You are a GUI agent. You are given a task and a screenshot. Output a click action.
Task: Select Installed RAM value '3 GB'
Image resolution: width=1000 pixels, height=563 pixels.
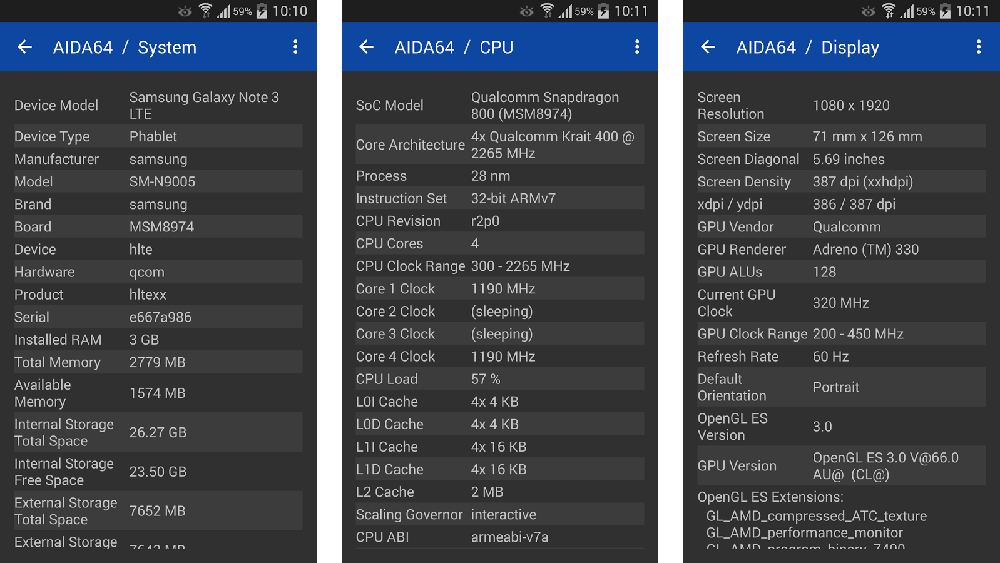click(143, 340)
